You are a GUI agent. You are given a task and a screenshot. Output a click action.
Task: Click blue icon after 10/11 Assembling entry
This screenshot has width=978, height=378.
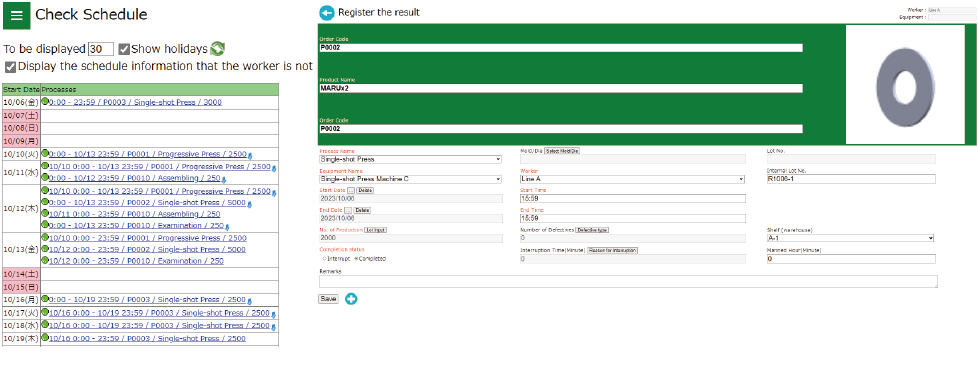223,179
